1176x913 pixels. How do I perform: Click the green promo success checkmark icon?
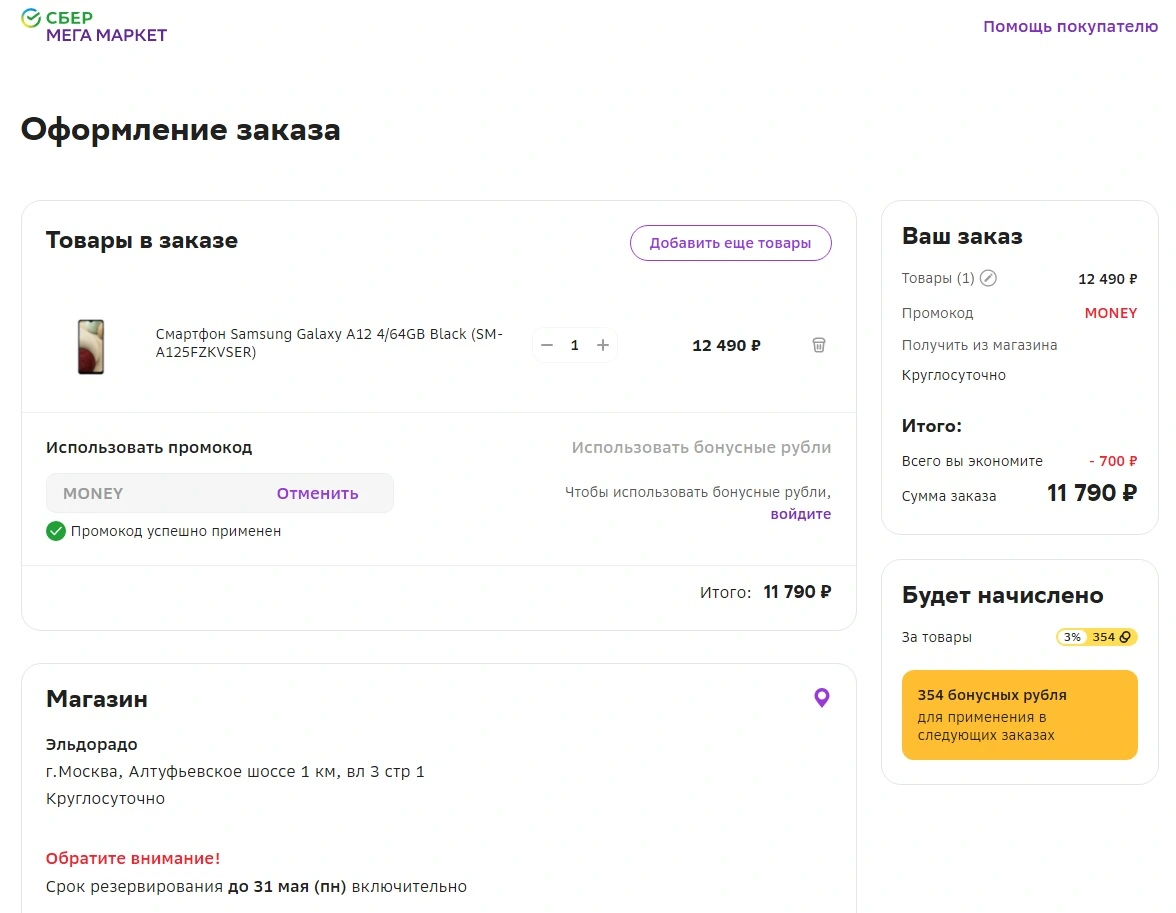56,531
